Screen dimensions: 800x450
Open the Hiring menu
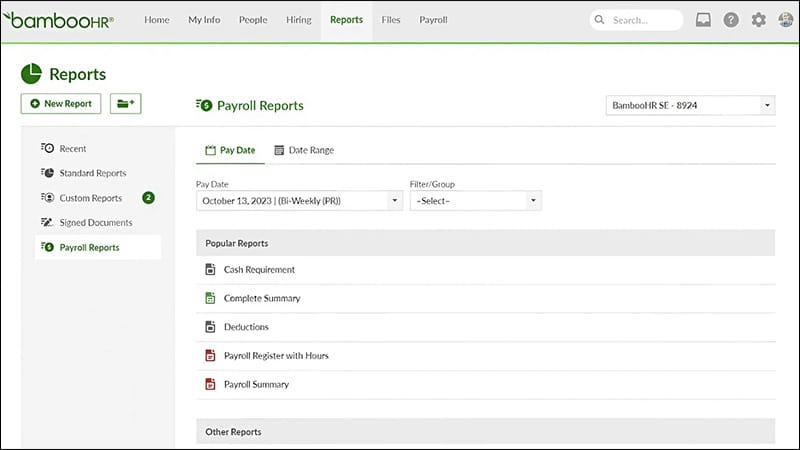pos(298,20)
